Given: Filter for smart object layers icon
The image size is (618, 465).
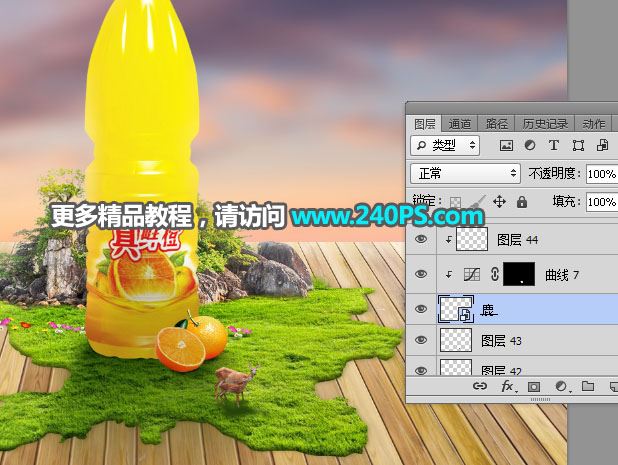Looking at the screenshot, I should 602,145.
